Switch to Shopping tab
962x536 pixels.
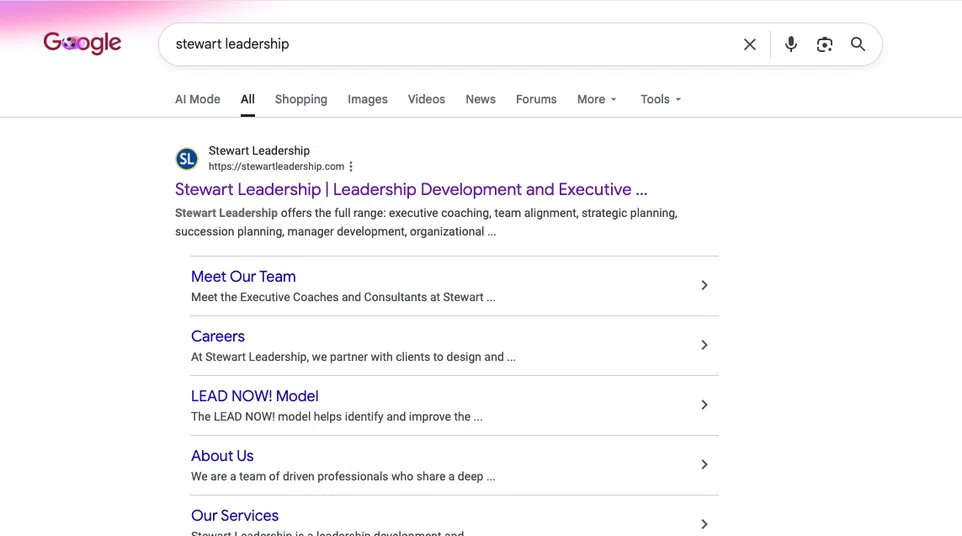(301, 99)
